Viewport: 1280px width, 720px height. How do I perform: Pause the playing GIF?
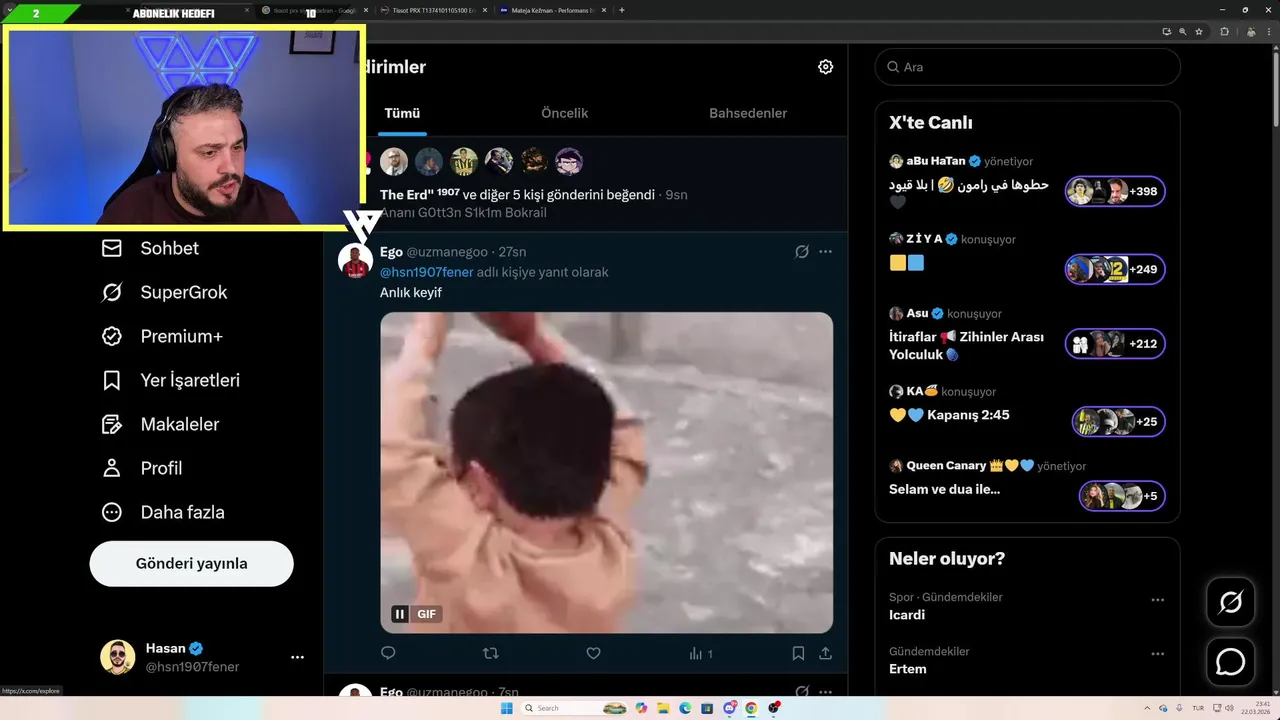[399, 614]
